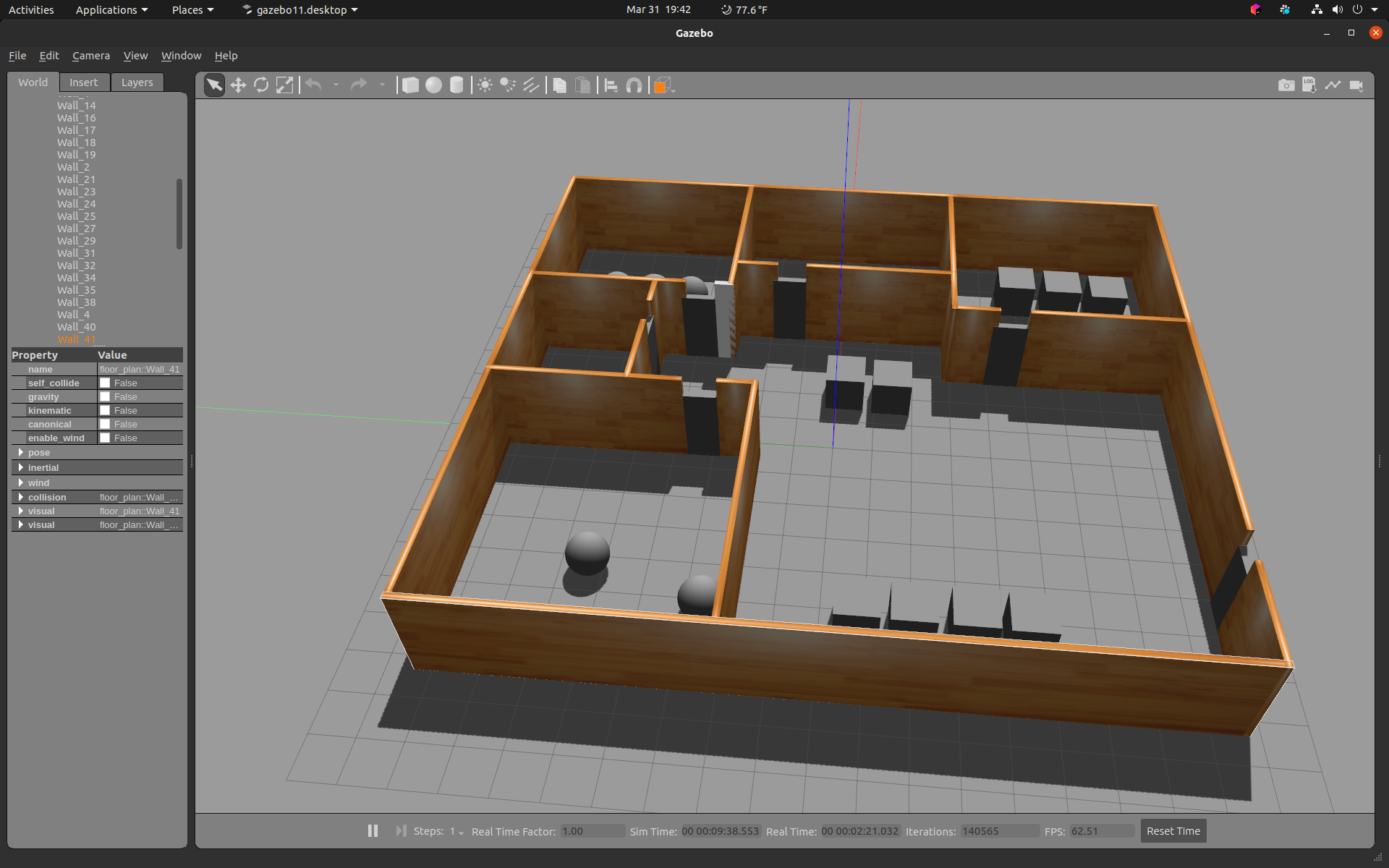Open the File menu
Viewport: 1389px width, 868px height.
pyautogui.click(x=17, y=56)
